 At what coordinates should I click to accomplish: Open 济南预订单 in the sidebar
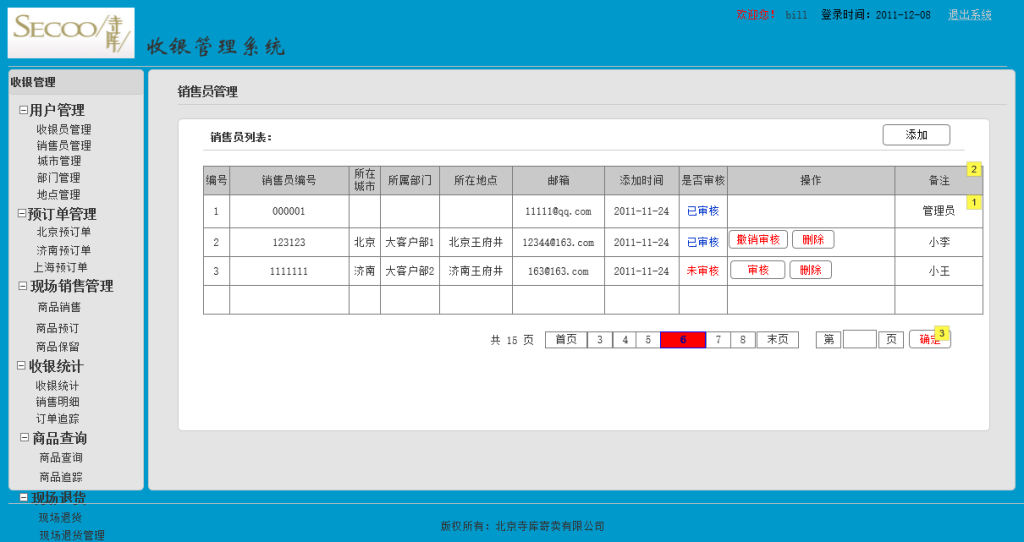[63, 250]
